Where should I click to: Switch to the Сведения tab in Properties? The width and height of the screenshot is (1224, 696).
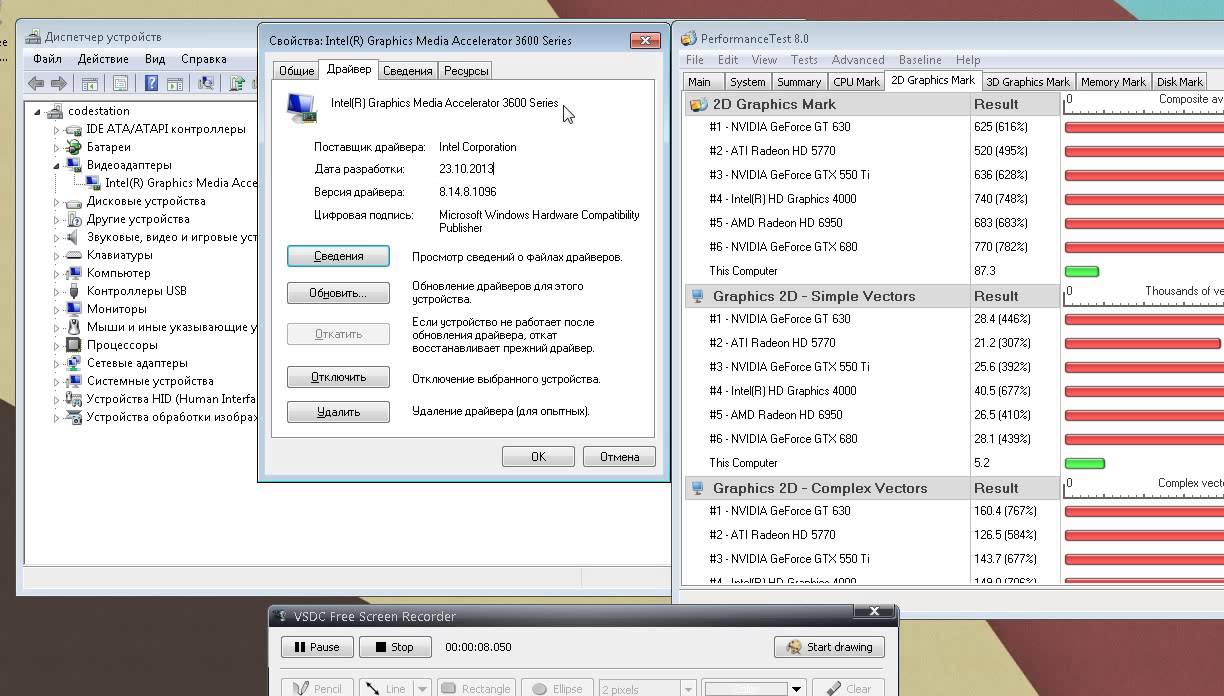point(407,71)
